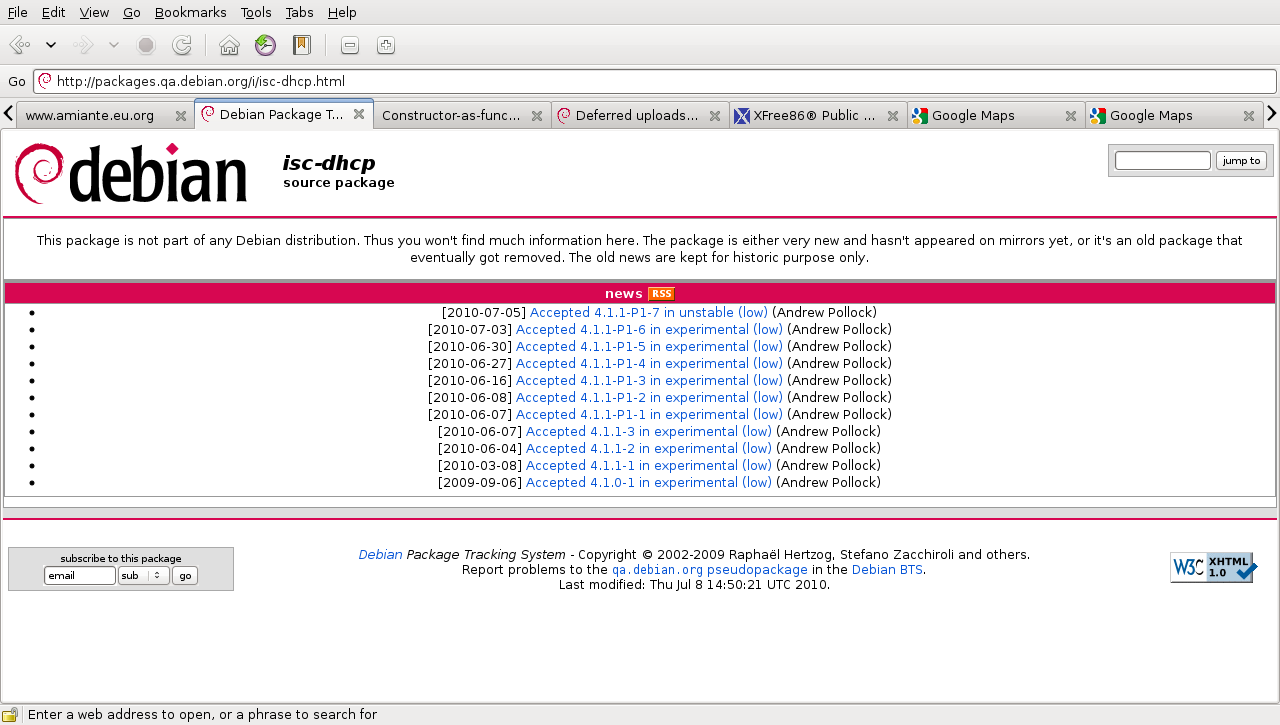1280x725 pixels.
Task: Click the security lock icon in status bar
Action: [10, 715]
